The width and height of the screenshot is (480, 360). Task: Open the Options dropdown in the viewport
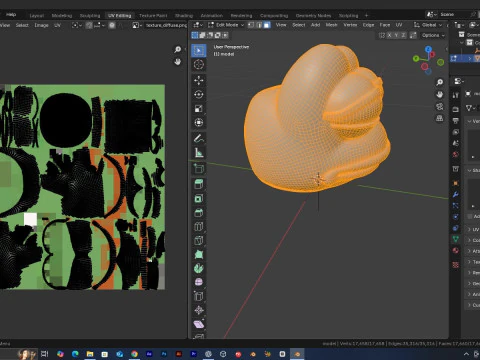[433, 35]
